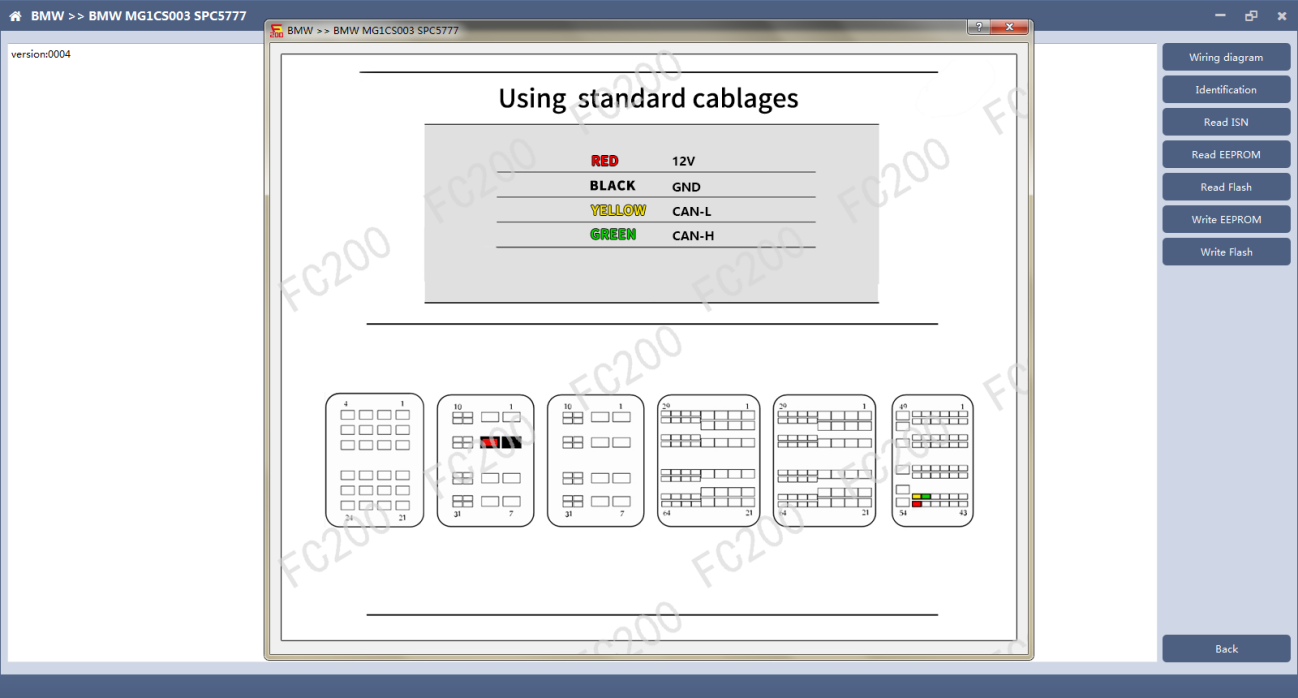Click 'Using standard cablages' heading
1298x698 pixels.
click(x=648, y=98)
